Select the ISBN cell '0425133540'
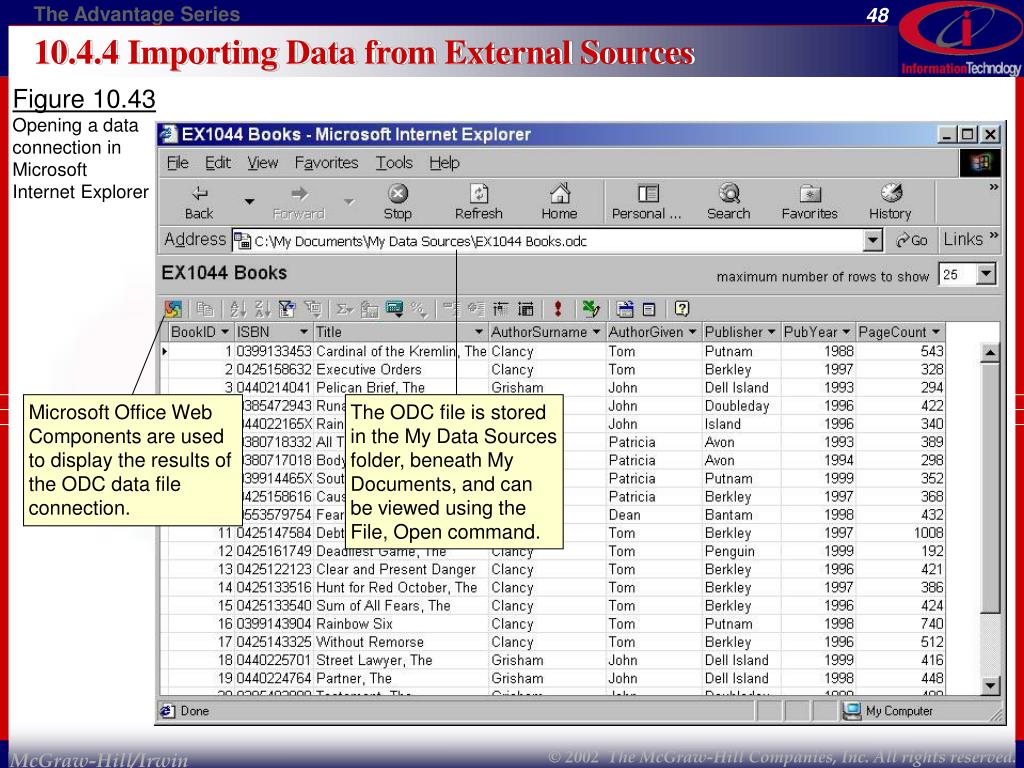1024x768 pixels. (x=274, y=606)
